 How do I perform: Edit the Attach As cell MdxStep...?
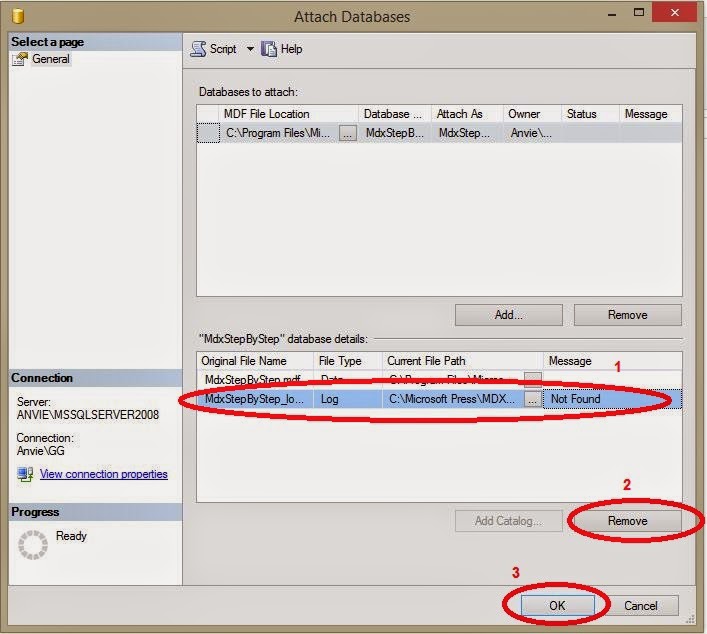[x=467, y=133]
